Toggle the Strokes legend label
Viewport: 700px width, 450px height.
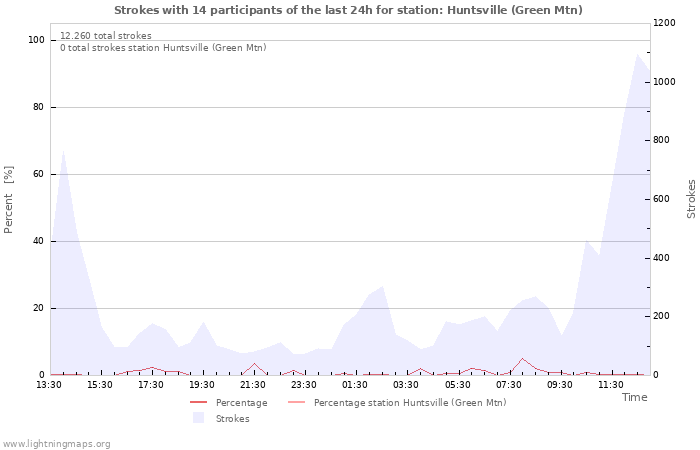point(233,419)
